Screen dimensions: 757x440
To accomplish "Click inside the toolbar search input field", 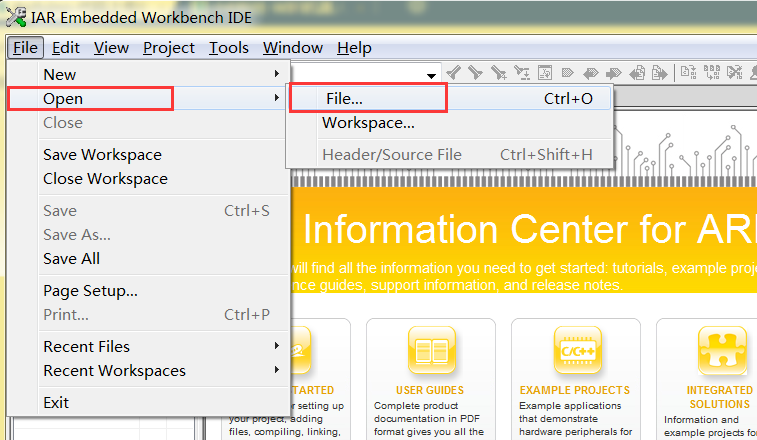I will (x=357, y=74).
